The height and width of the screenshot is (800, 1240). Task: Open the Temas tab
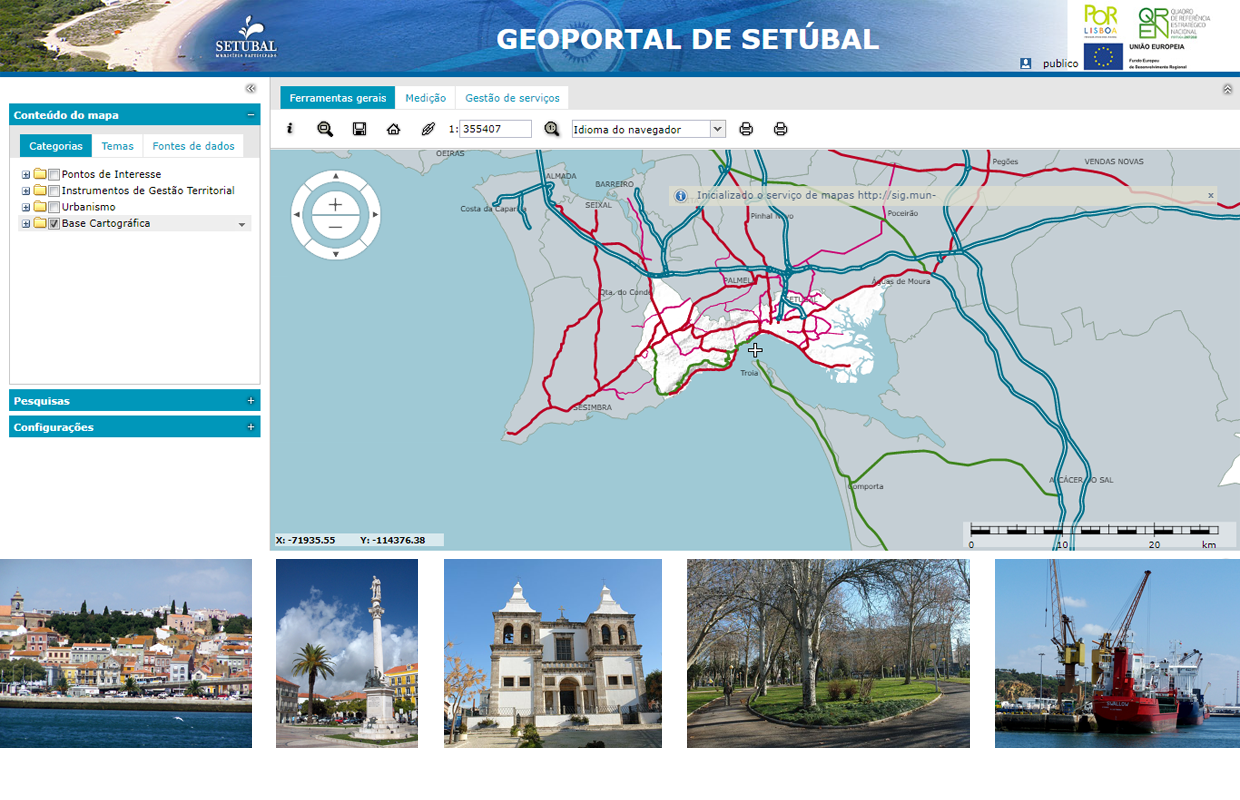click(x=117, y=145)
